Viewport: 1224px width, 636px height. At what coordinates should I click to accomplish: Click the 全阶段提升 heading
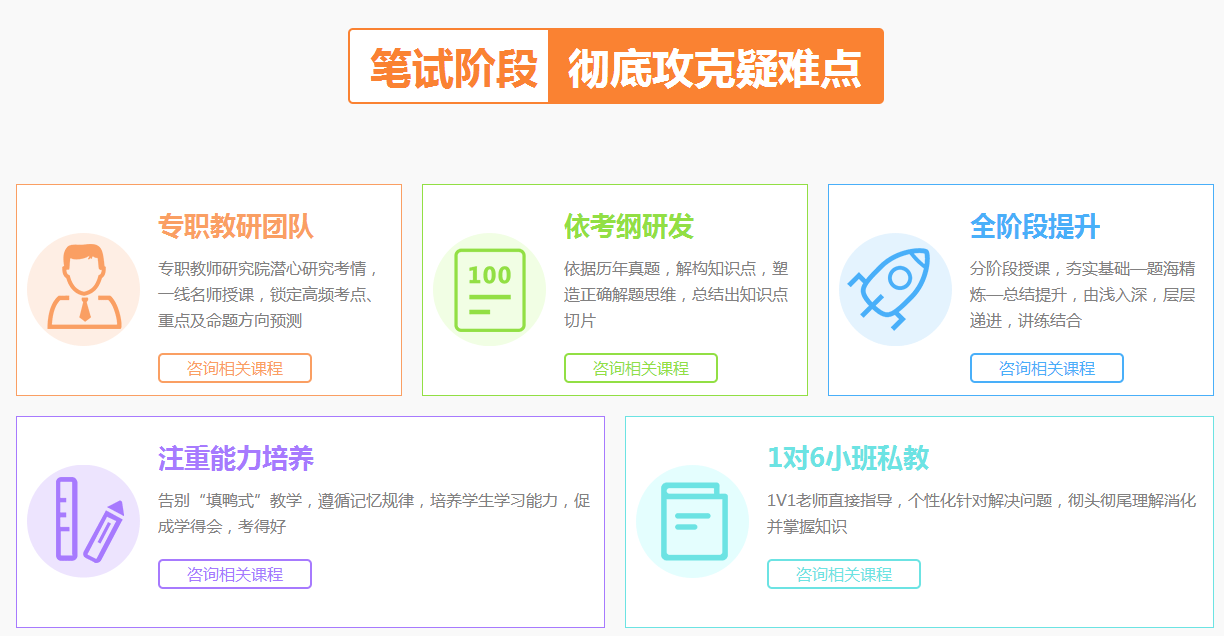[x=1035, y=226]
